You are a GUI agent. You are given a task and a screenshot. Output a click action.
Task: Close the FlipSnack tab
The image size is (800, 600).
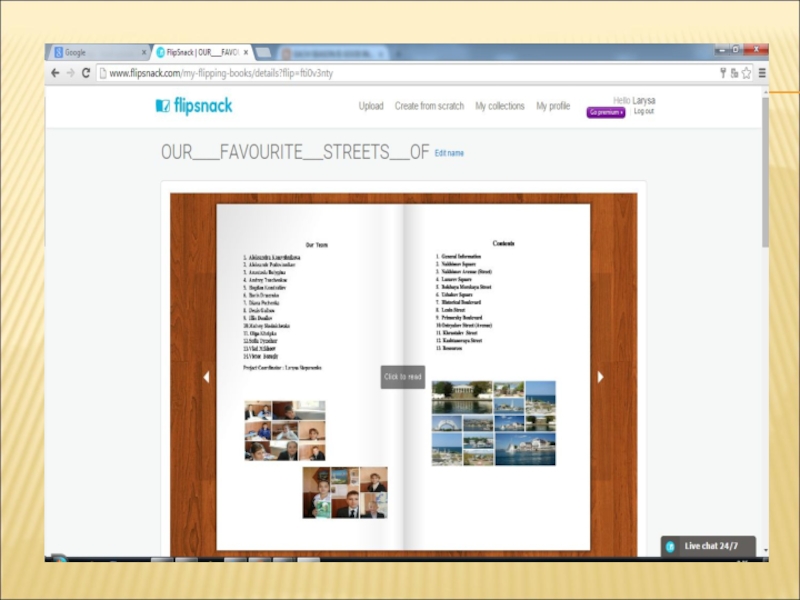point(246,53)
